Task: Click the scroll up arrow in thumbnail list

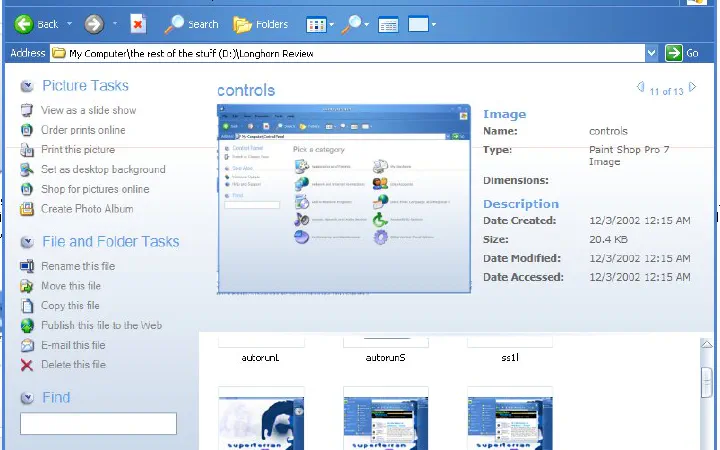Action: click(x=707, y=345)
